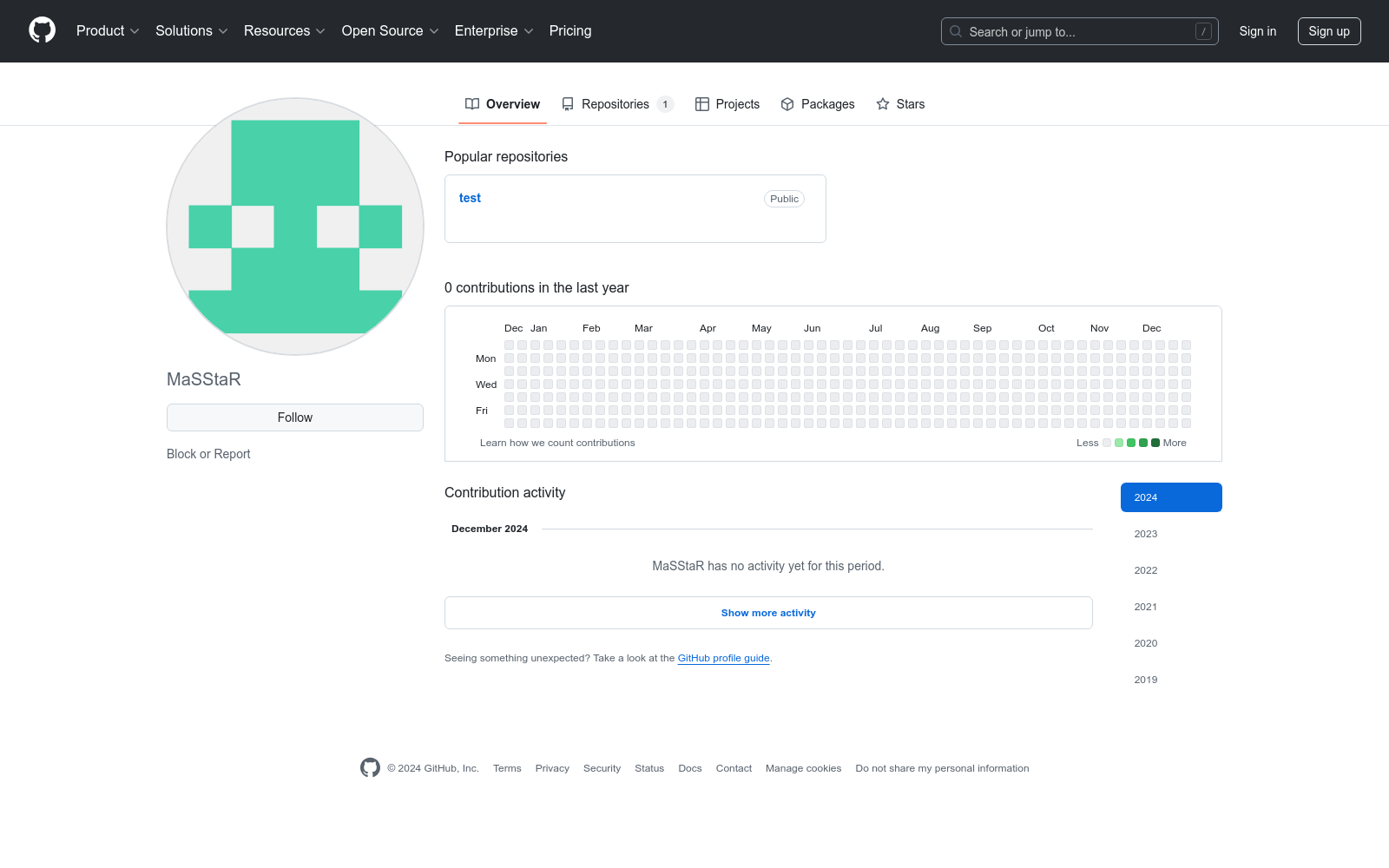Click the Popular repositories heading
Viewport: 1389px width, 868px height.
[x=506, y=157]
